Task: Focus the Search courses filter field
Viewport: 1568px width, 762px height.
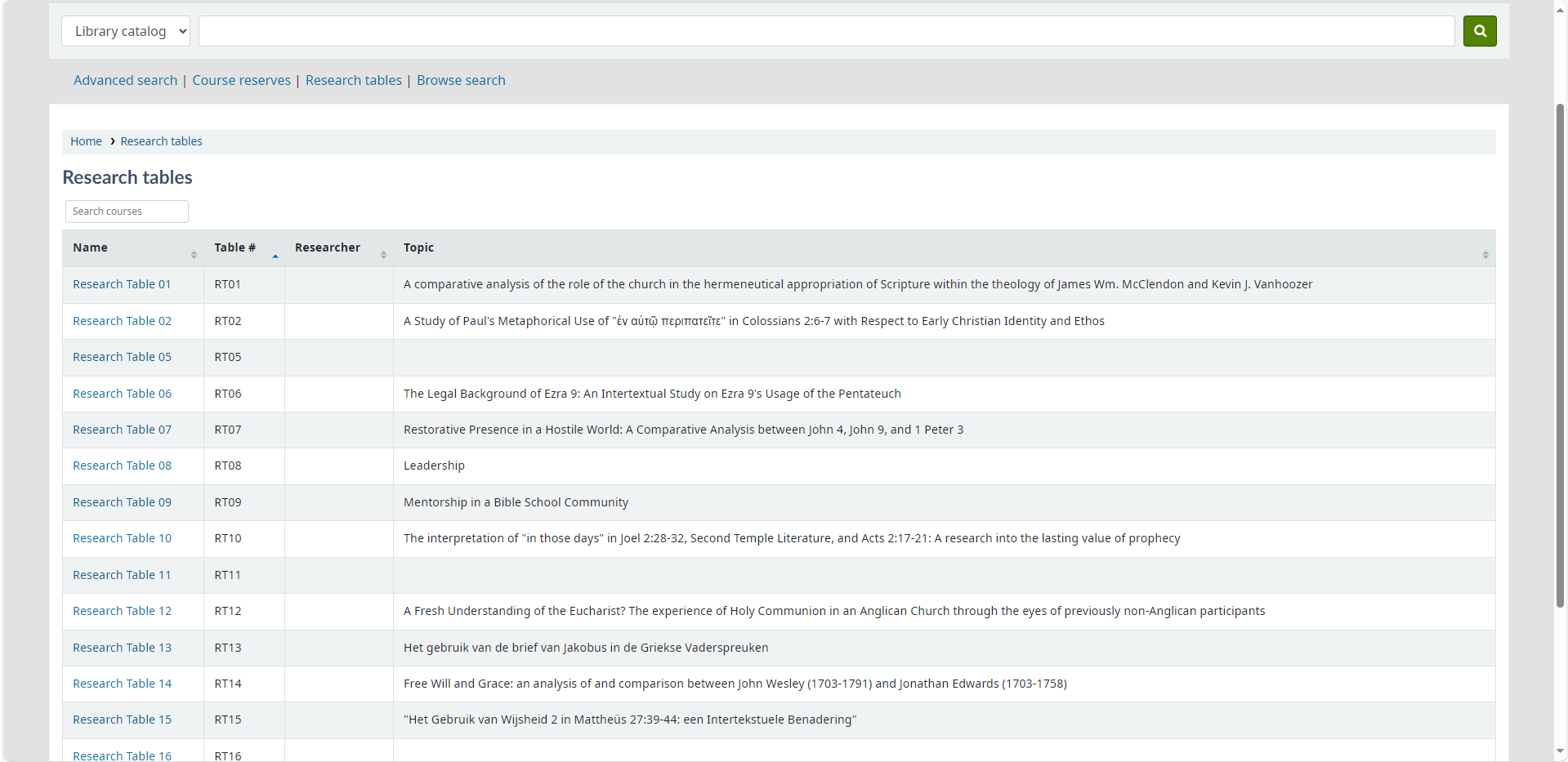Action: click(127, 212)
